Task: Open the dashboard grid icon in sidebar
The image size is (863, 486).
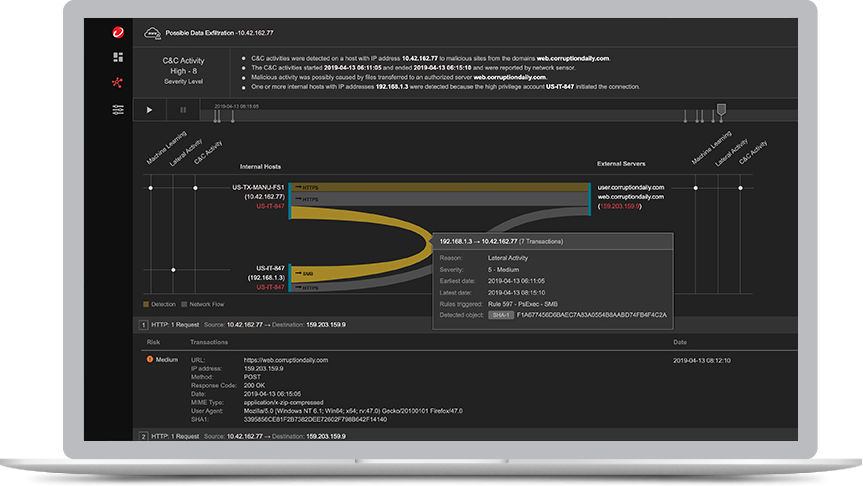Action: click(118, 58)
